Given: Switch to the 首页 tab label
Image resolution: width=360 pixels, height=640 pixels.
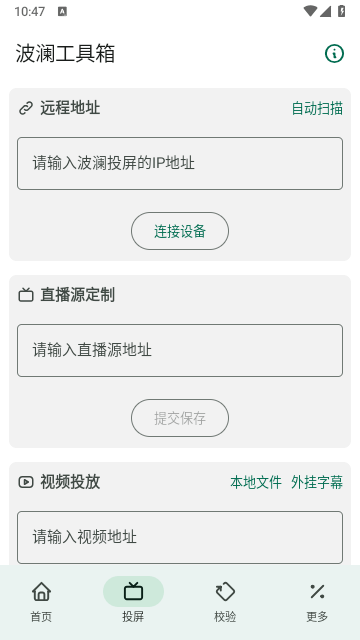Looking at the screenshot, I should click(x=41, y=616).
